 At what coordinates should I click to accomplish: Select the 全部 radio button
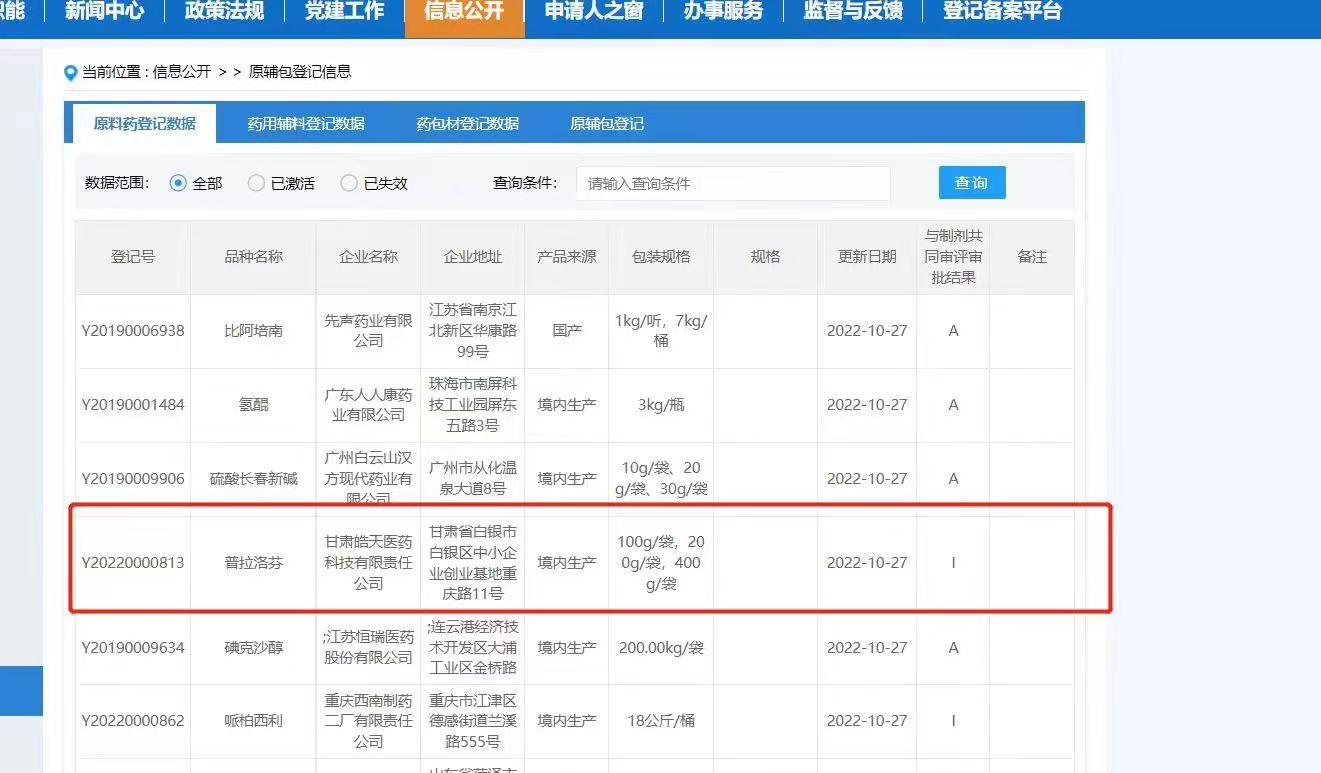(x=179, y=183)
